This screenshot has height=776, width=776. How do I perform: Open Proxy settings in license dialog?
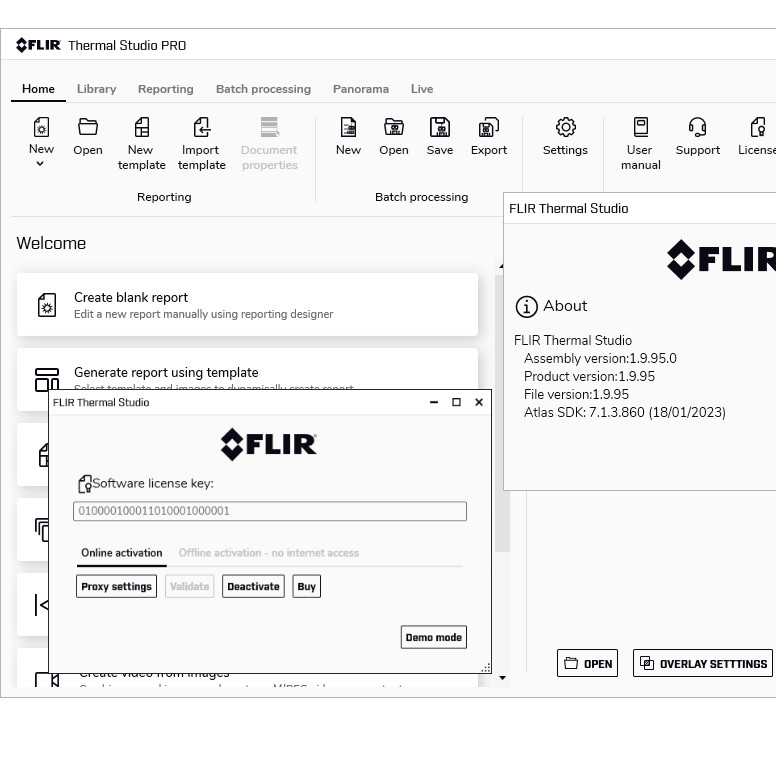click(116, 586)
